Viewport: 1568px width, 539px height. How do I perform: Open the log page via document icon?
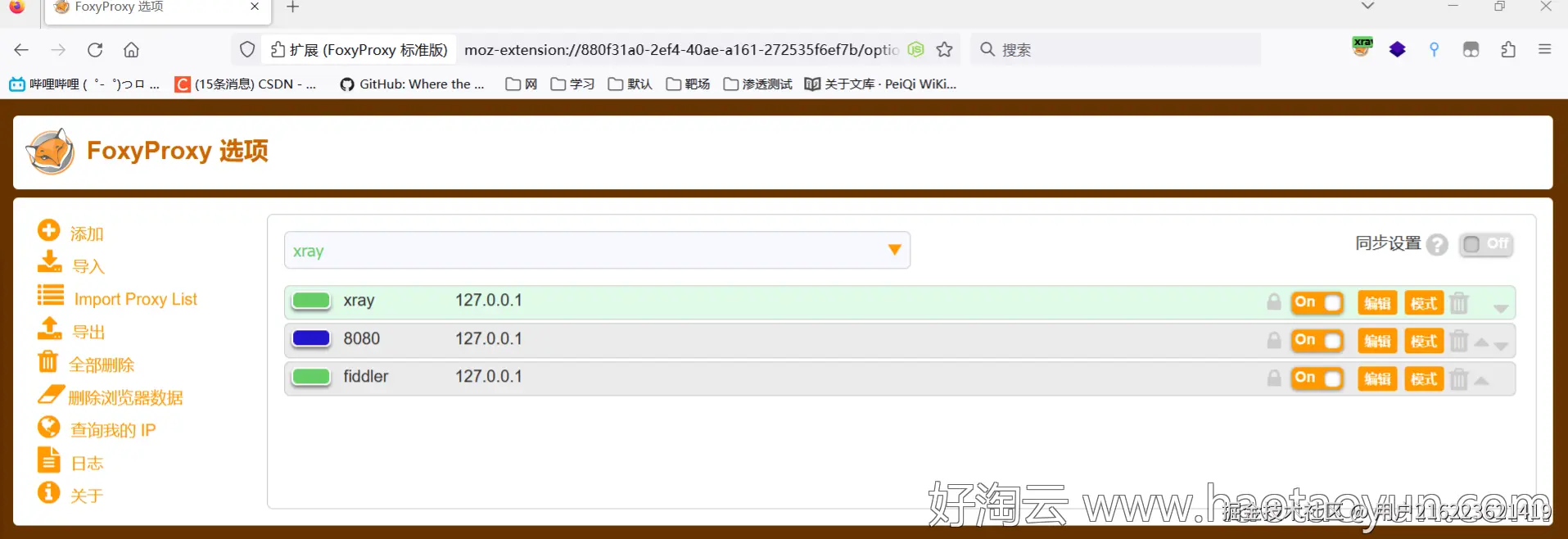pos(49,460)
